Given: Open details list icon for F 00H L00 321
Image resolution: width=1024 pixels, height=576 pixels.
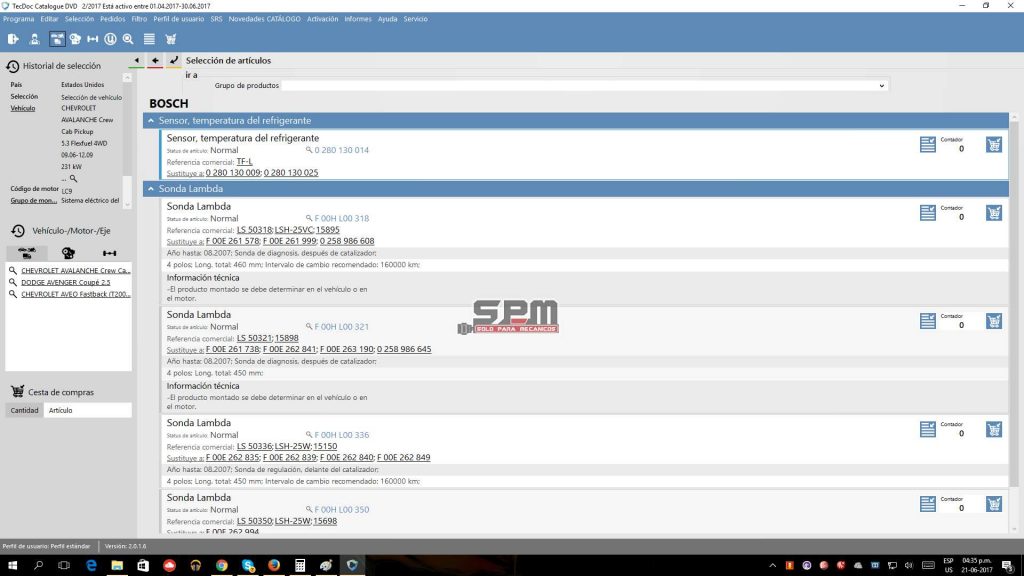Looking at the screenshot, I should click(927, 321).
